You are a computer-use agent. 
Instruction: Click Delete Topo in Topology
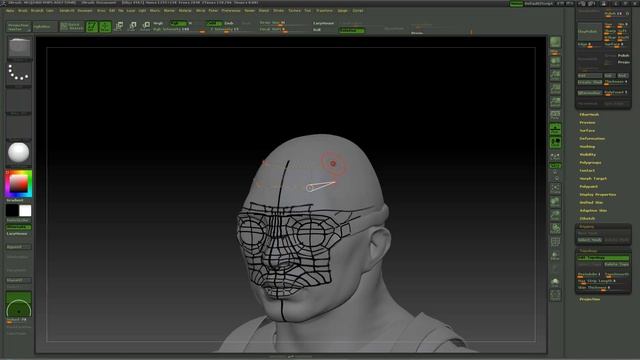point(617,264)
